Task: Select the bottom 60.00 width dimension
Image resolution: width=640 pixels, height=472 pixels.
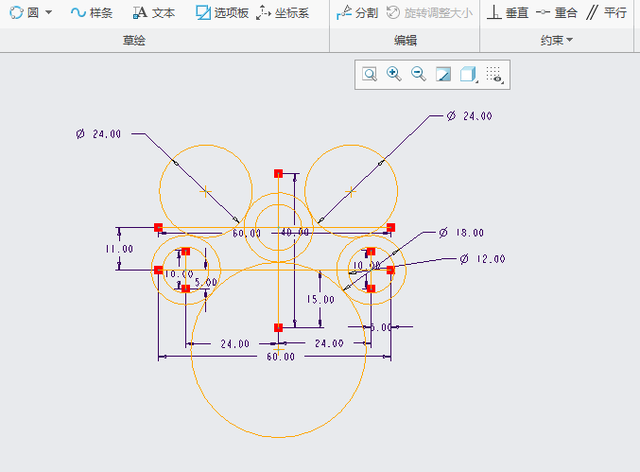Action: point(280,356)
